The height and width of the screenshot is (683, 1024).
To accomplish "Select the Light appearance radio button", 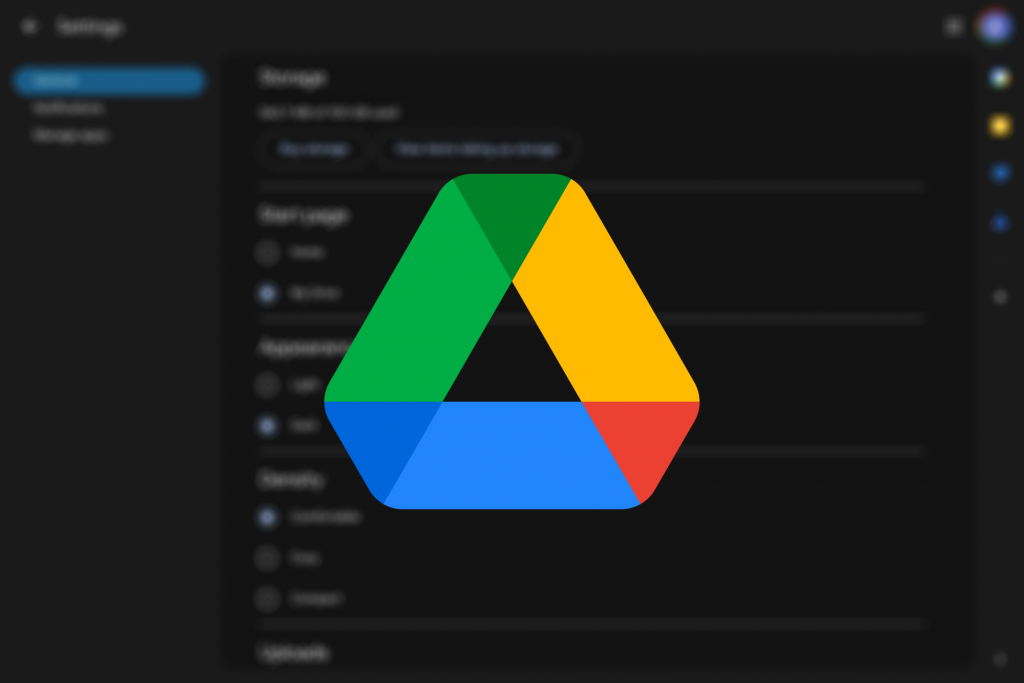I will tap(267, 385).
